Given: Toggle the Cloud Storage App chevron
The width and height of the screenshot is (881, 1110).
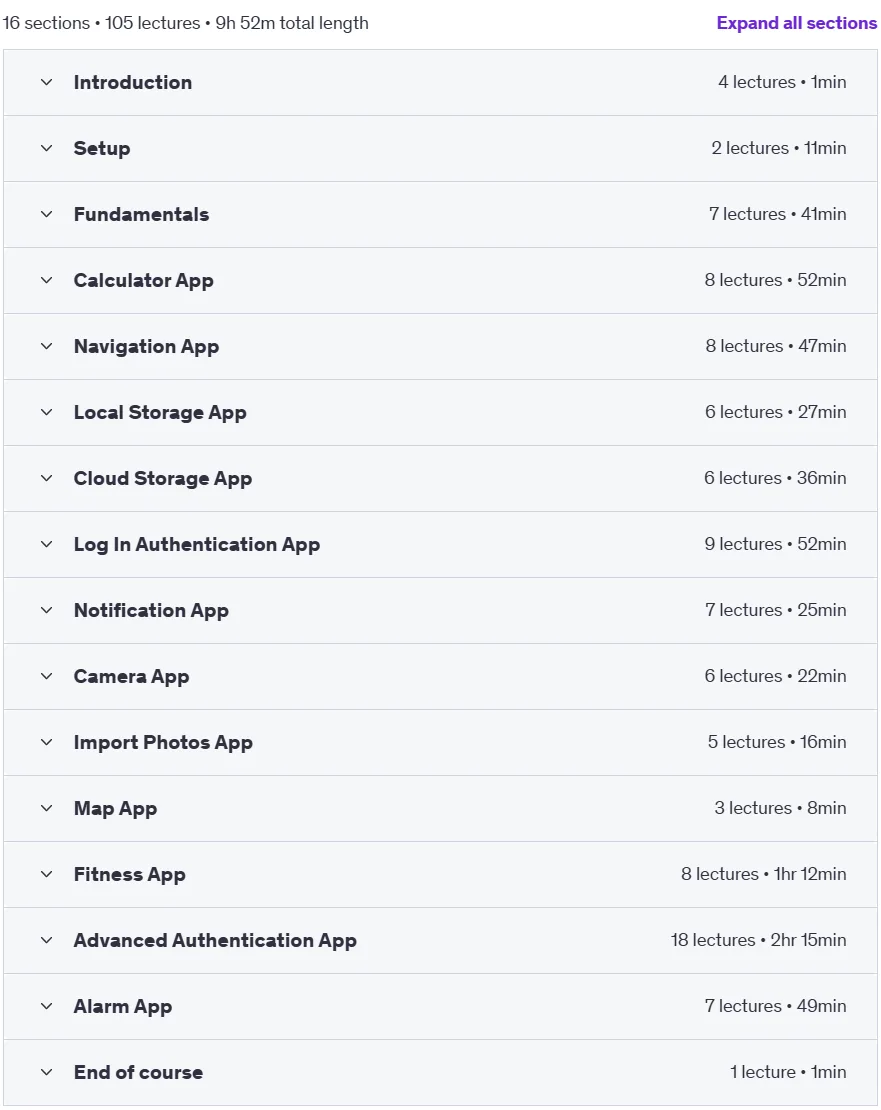Looking at the screenshot, I should tap(47, 478).
